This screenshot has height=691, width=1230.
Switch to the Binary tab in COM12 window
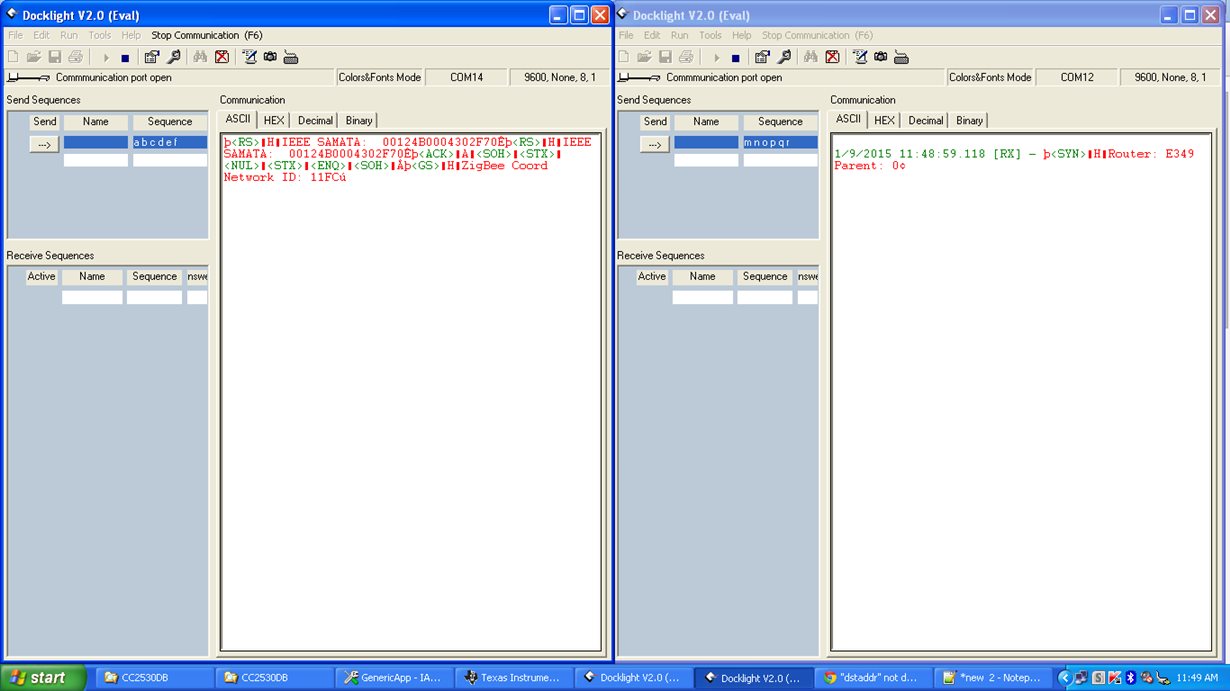(969, 120)
